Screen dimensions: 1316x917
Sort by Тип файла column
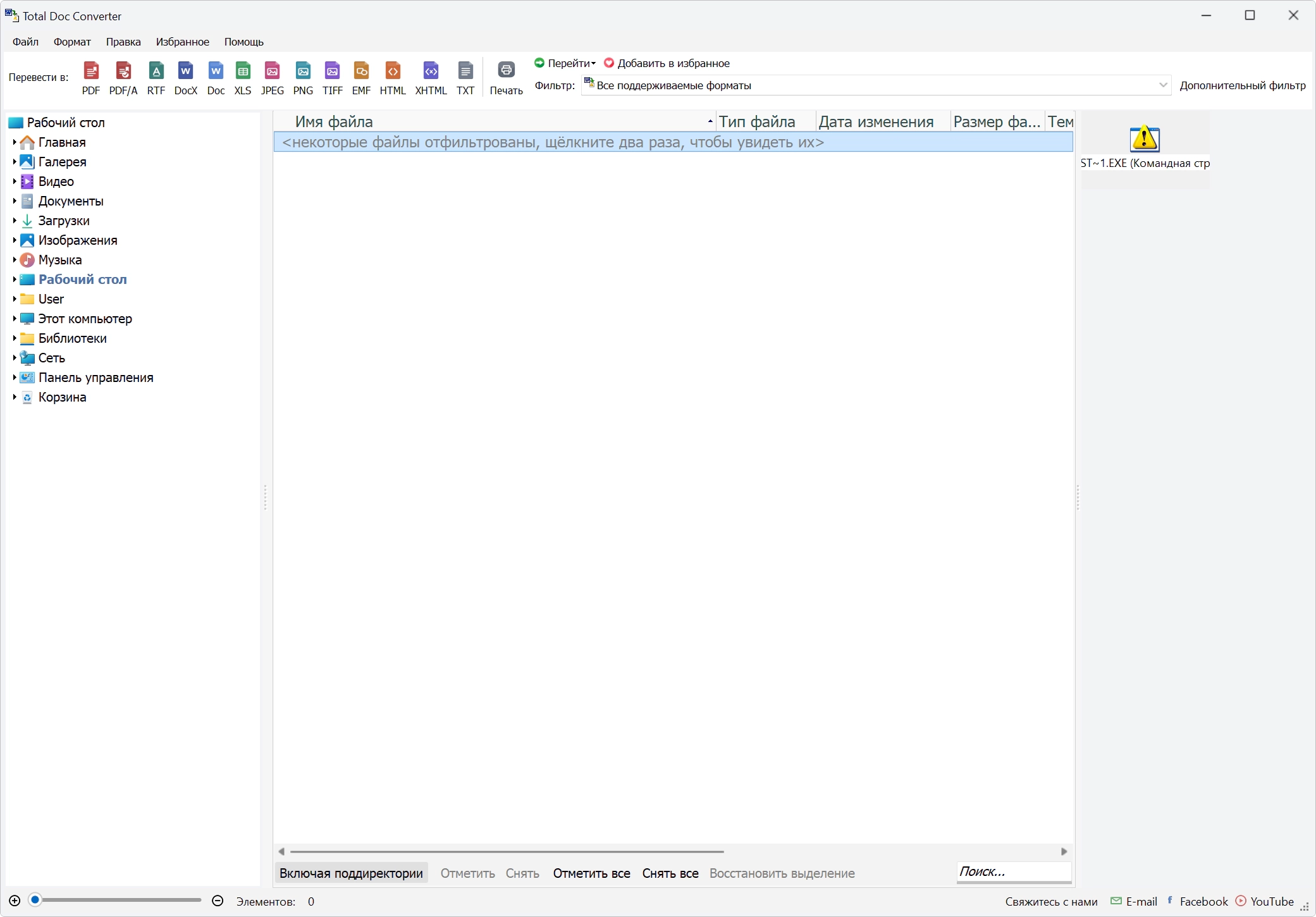[x=766, y=121]
